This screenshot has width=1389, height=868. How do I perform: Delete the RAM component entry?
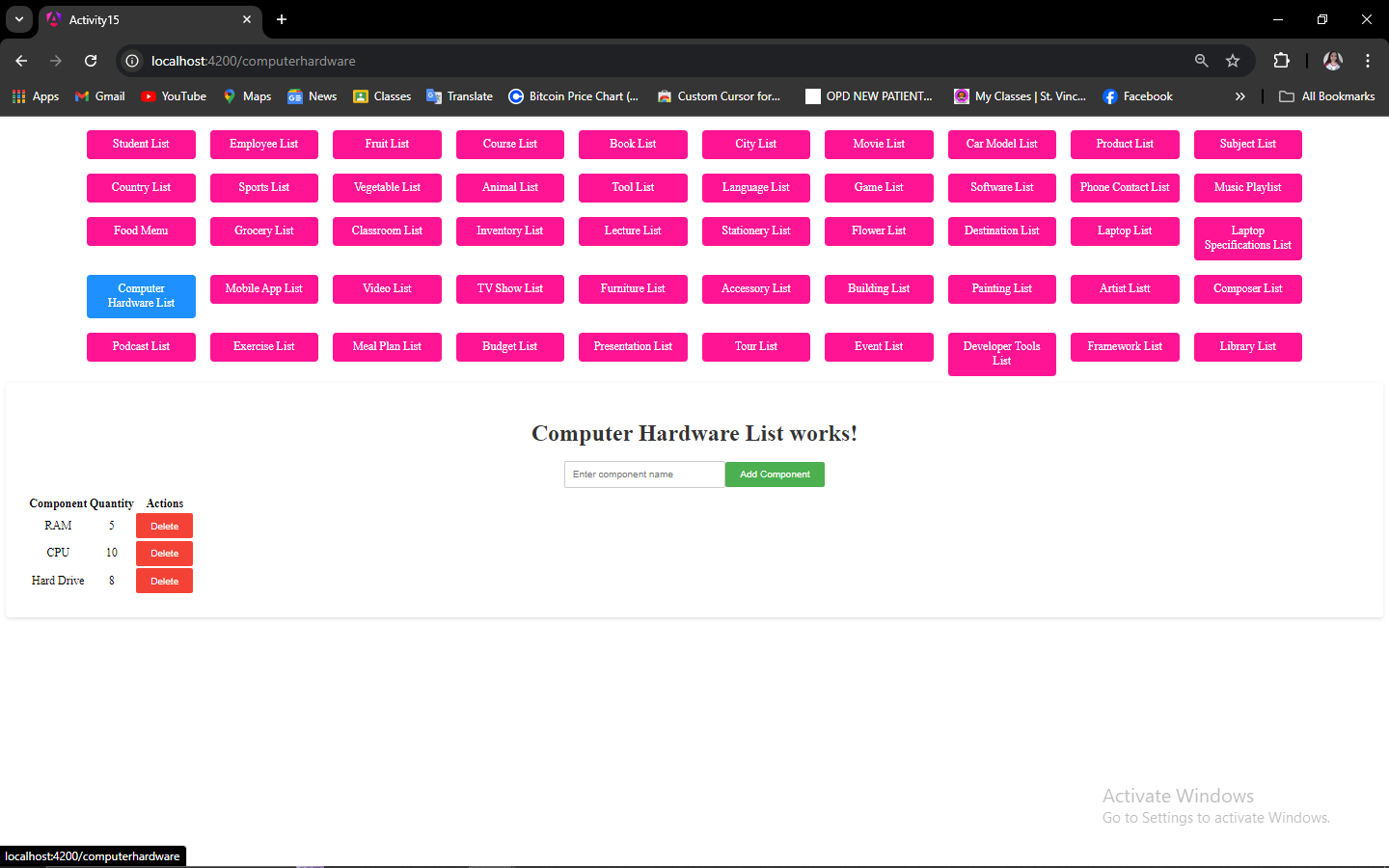pyautogui.click(x=164, y=526)
